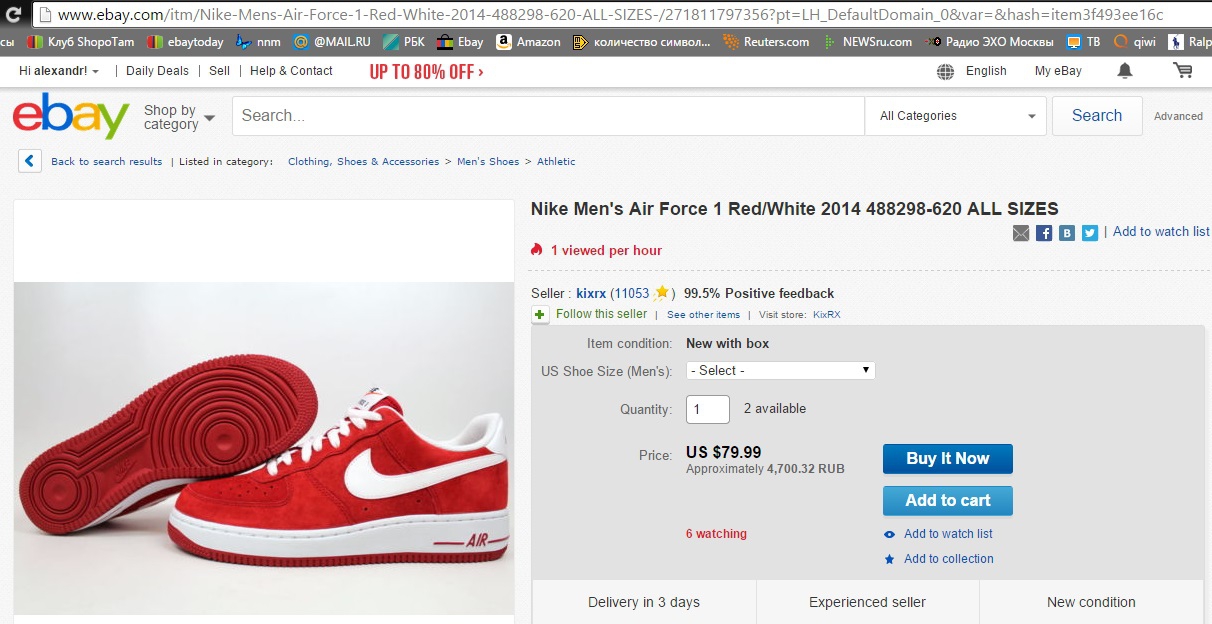This screenshot has height=624, width=1212.
Task: Share listing on Facebook
Action: (x=1044, y=233)
